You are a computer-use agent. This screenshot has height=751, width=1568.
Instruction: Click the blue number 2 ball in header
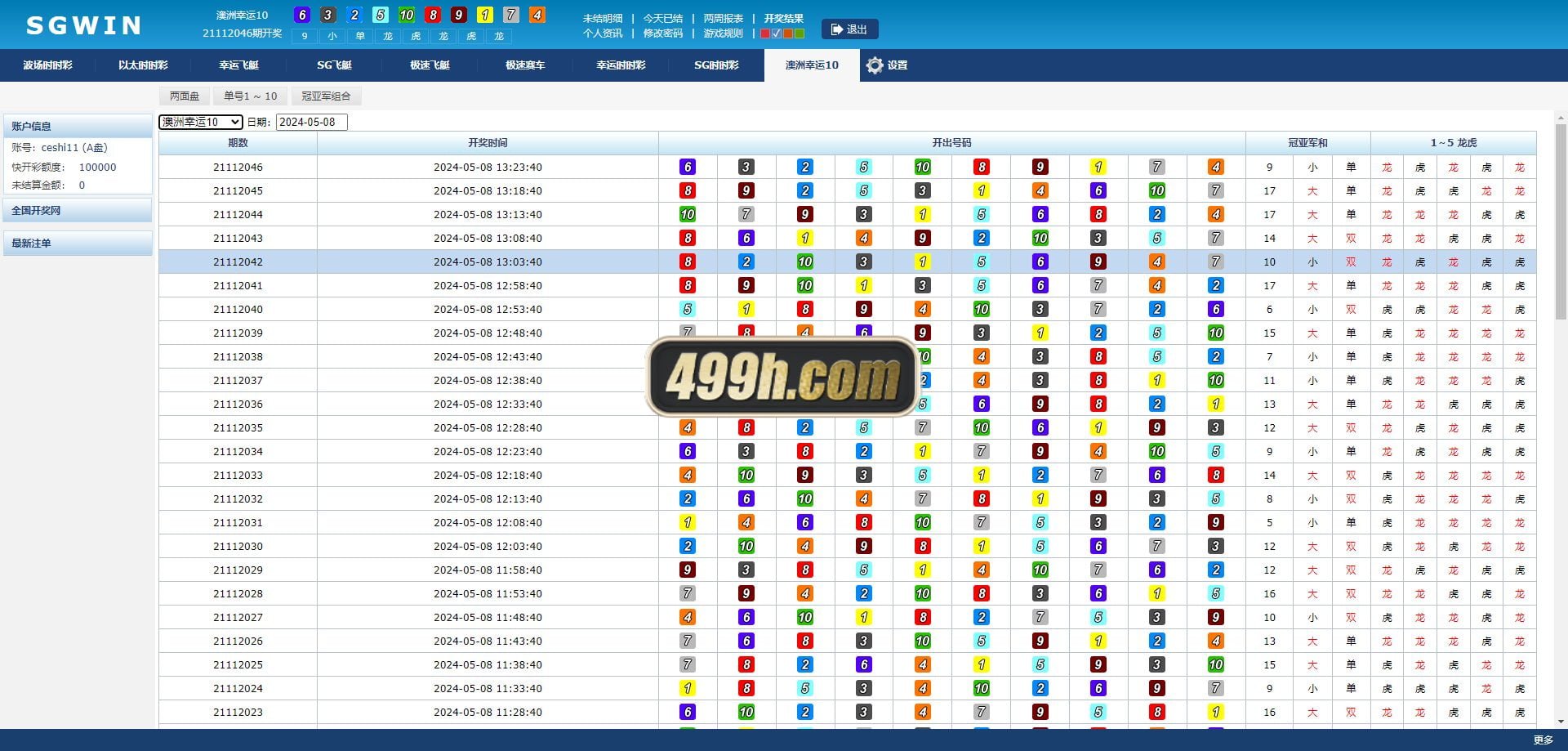(x=354, y=15)
